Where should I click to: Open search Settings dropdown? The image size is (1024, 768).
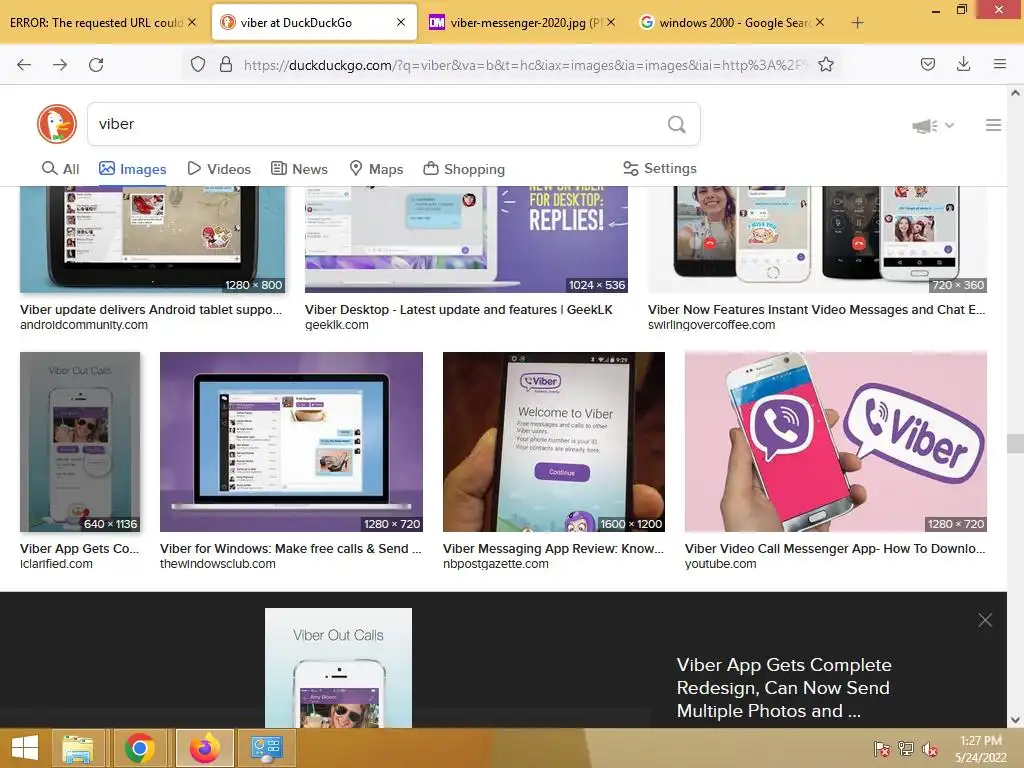point(660,168)
